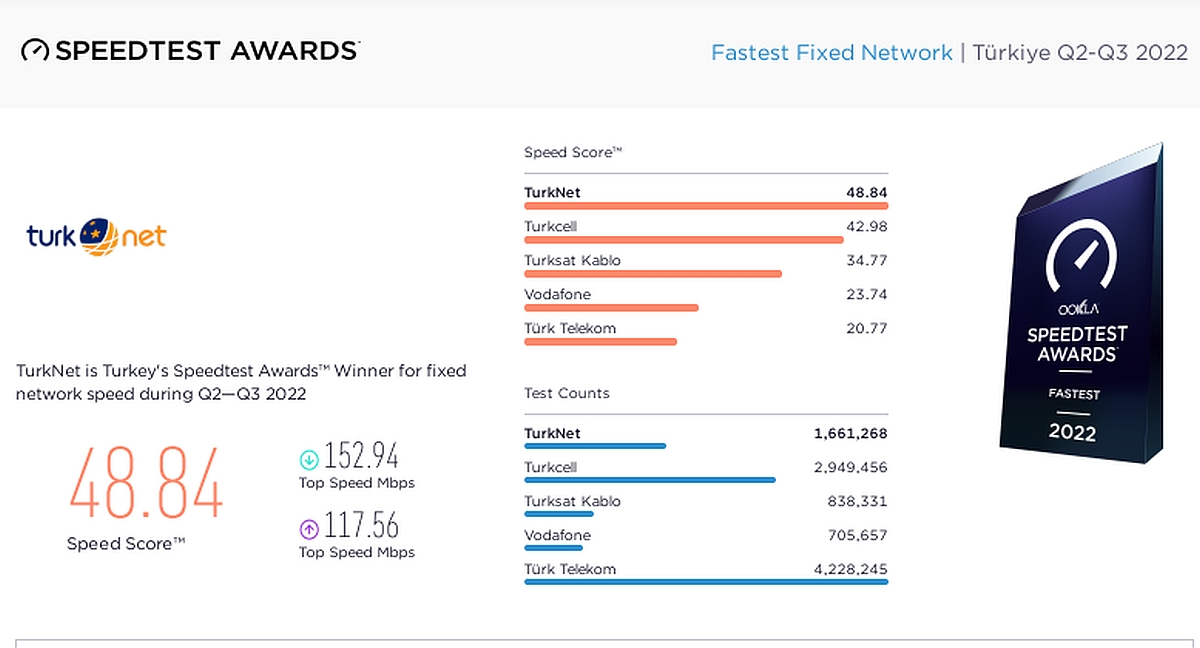The image size is (1200, 648).
Task: Select TurkNet in the Test Counts list
Action: [552, 433]
